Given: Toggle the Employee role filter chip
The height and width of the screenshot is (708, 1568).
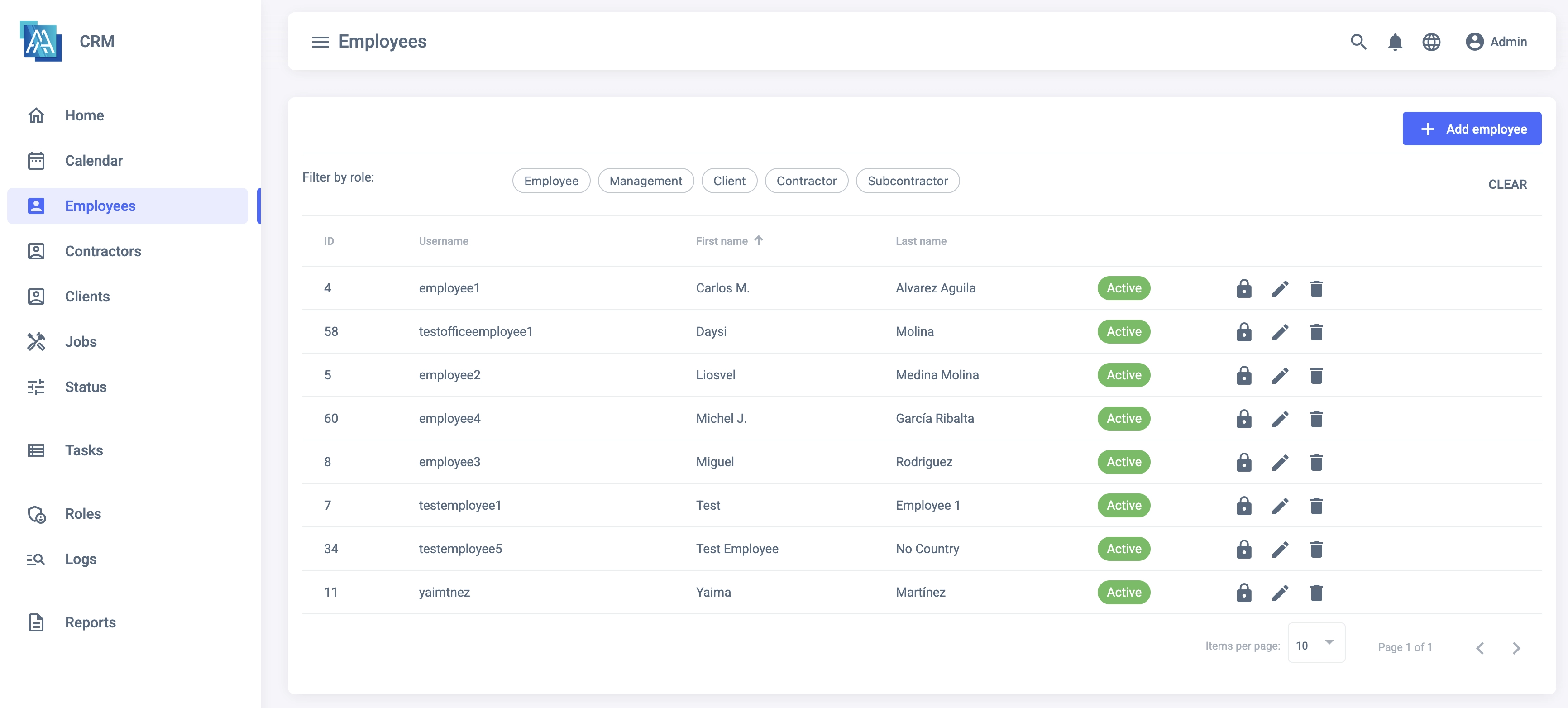Looking at the screenshot, I should point(551,181).
